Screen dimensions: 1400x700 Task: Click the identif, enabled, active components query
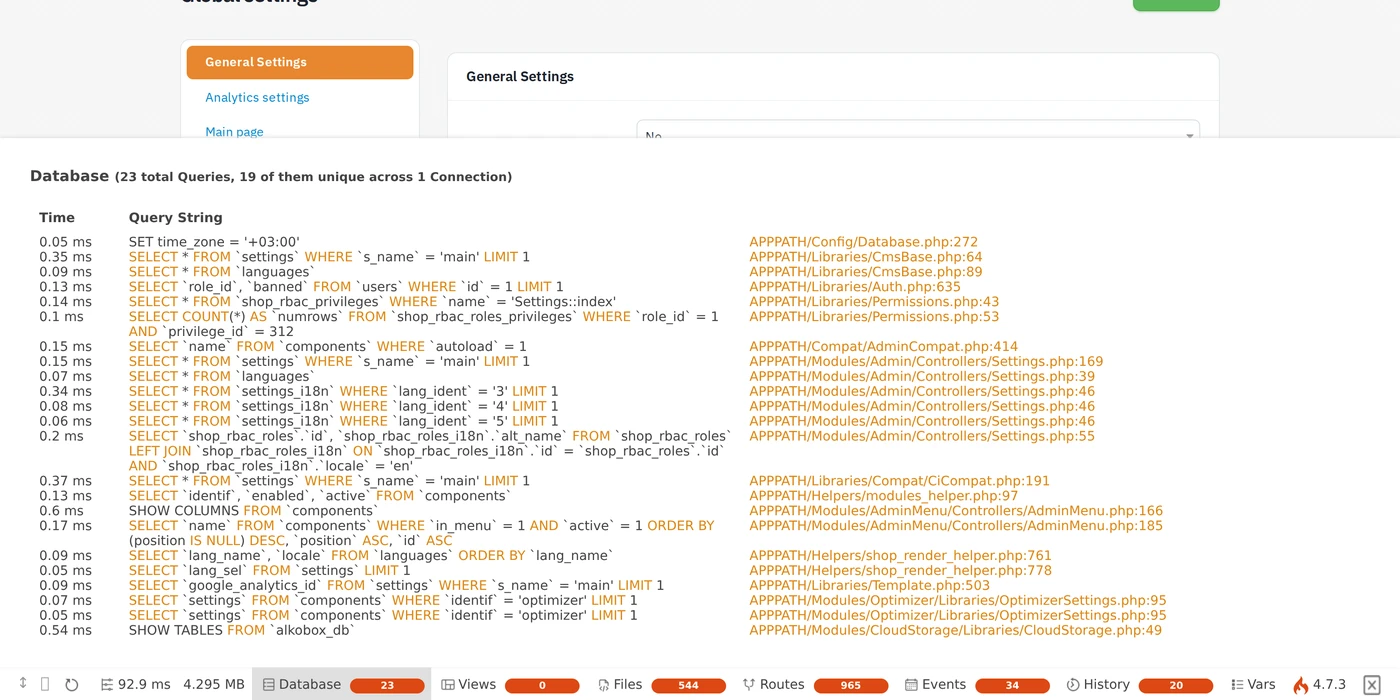[320, 496]
